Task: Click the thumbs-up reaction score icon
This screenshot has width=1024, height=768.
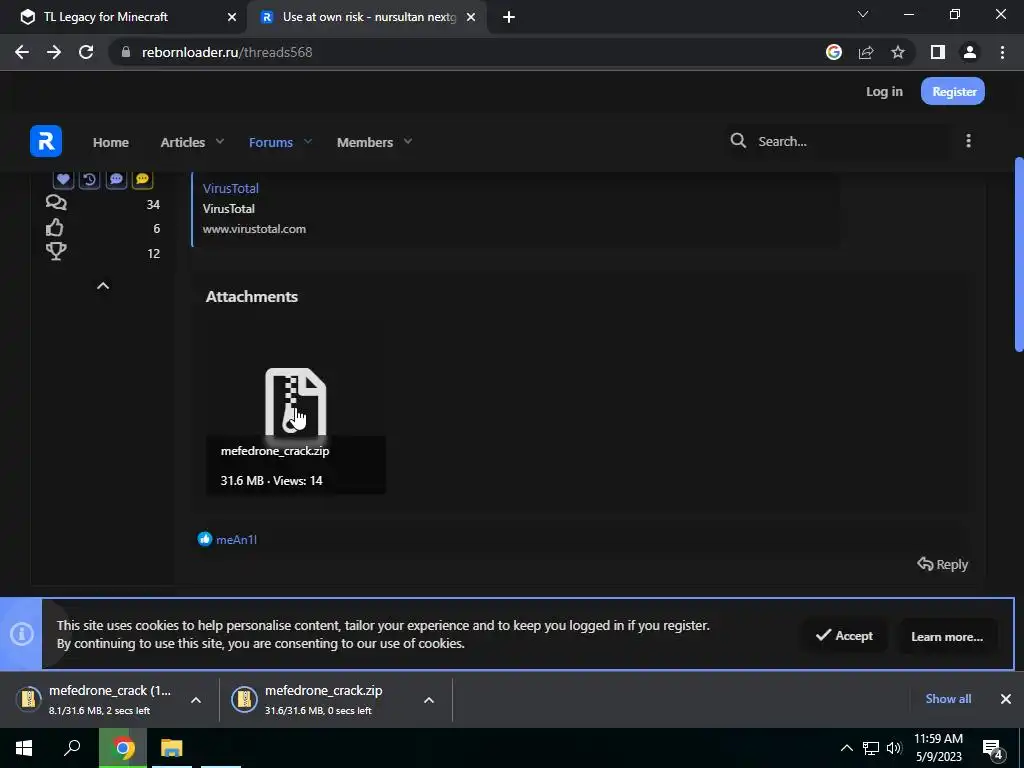Action: [55, 228]
